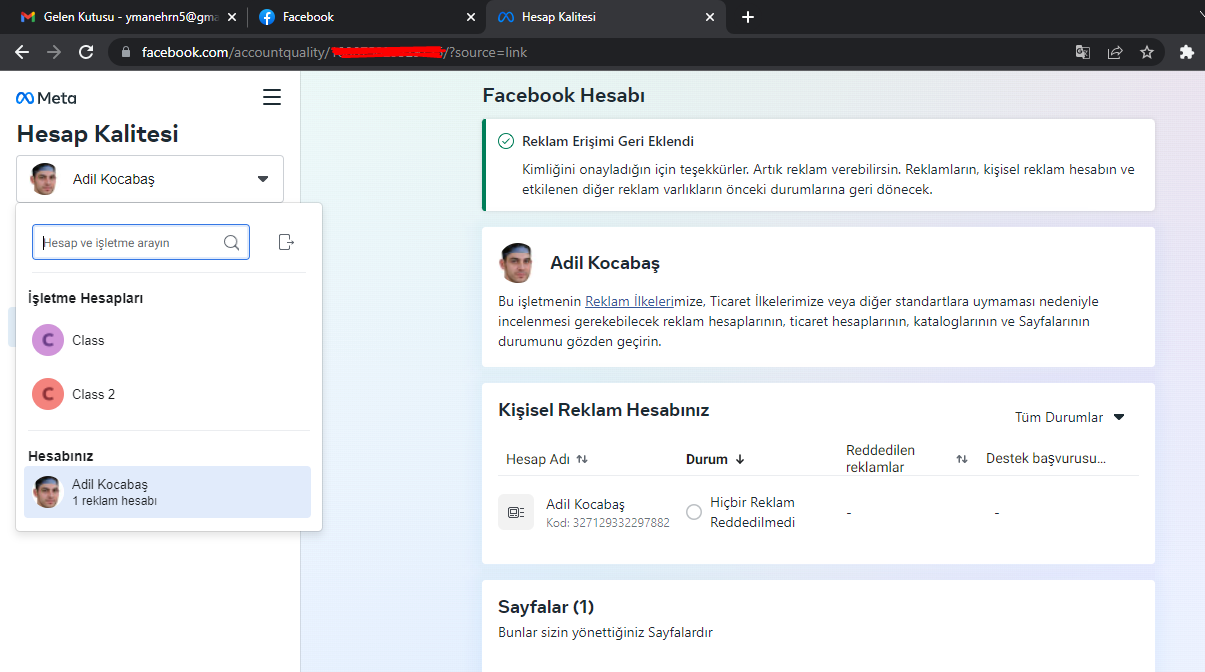This screenshot has width=1205, height=672.
Task: Click the Kişisel Reklam Hesabınız heading
Action: point(604,410)
